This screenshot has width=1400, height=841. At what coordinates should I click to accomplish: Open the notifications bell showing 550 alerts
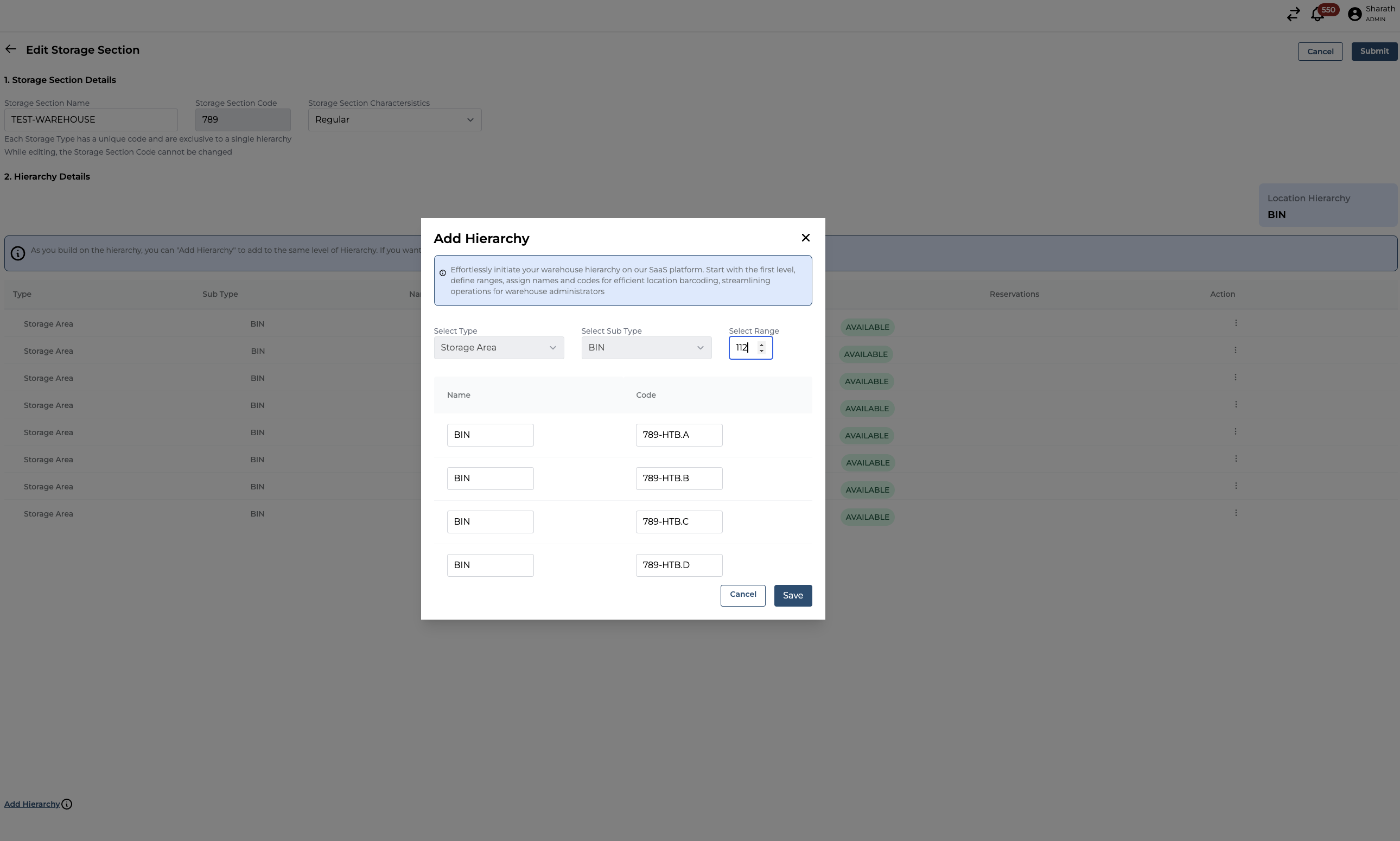1317,15
